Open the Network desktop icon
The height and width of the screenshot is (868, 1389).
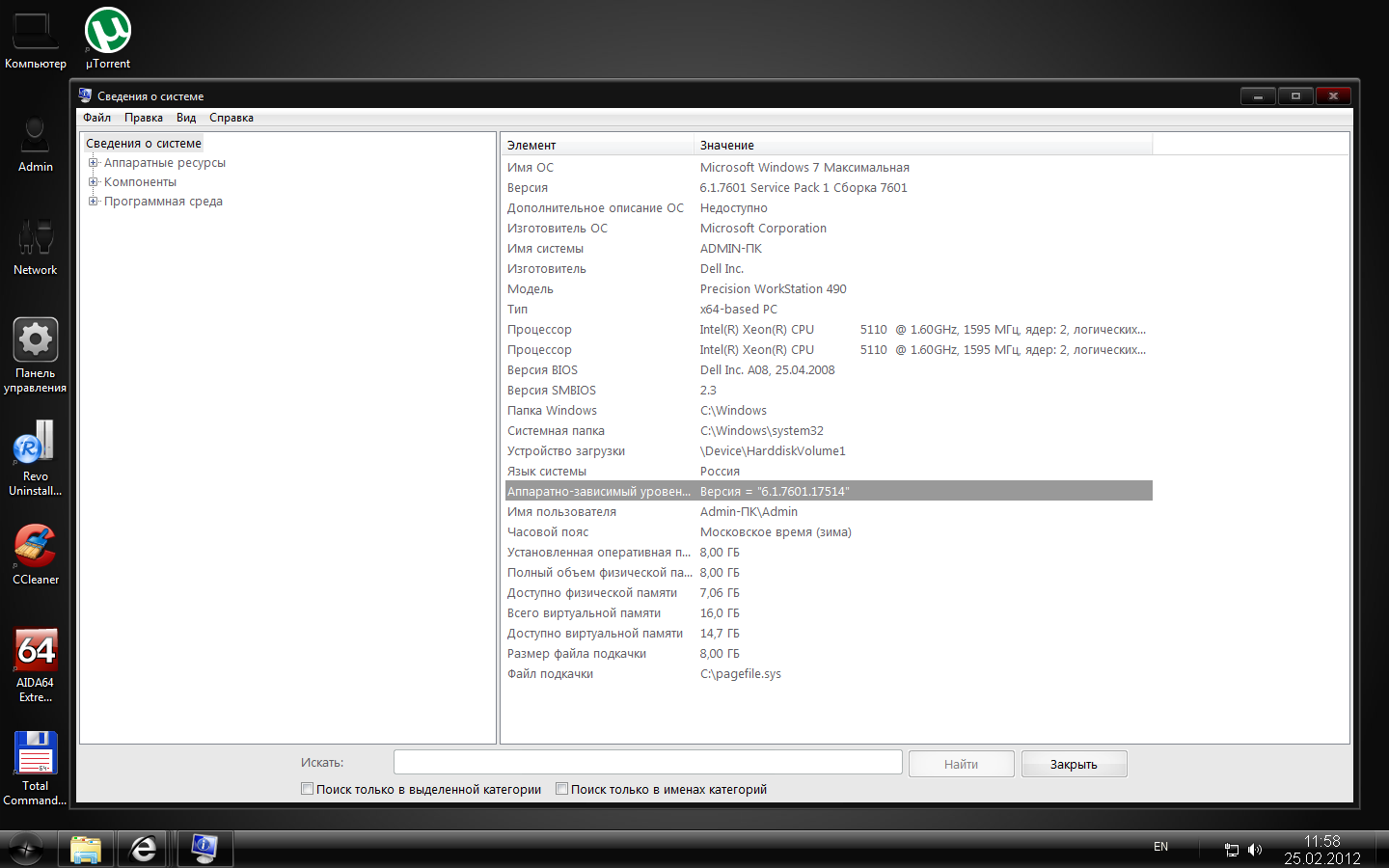tap(35, 247)
